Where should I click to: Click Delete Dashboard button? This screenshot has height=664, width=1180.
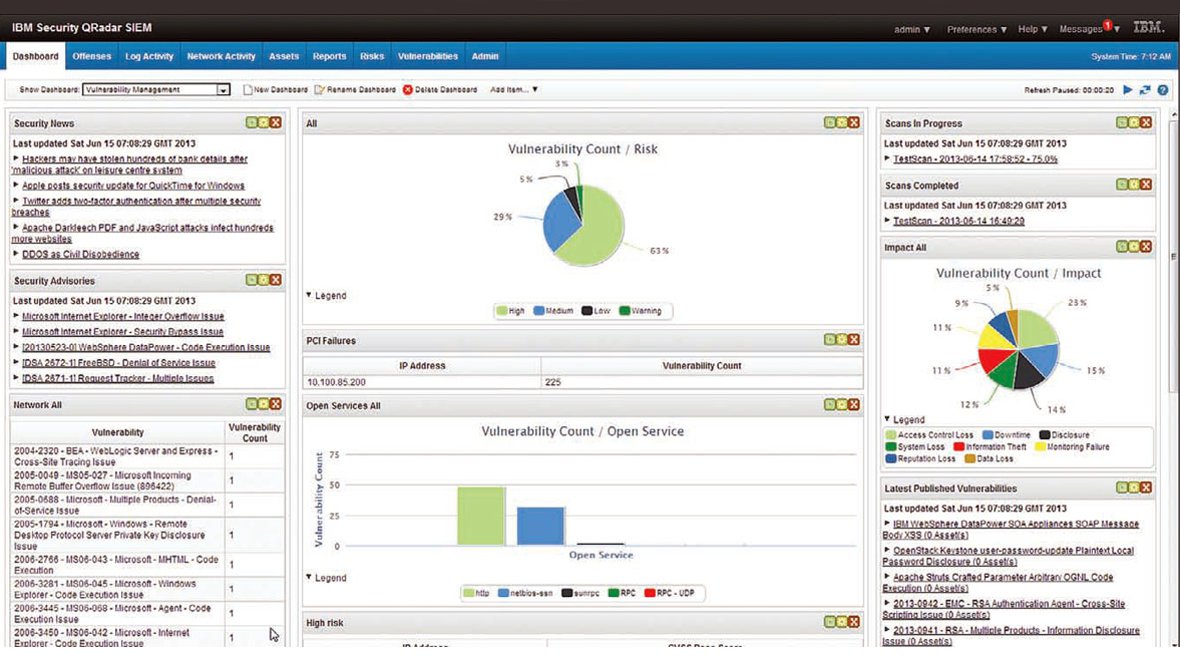coord(439,90)
